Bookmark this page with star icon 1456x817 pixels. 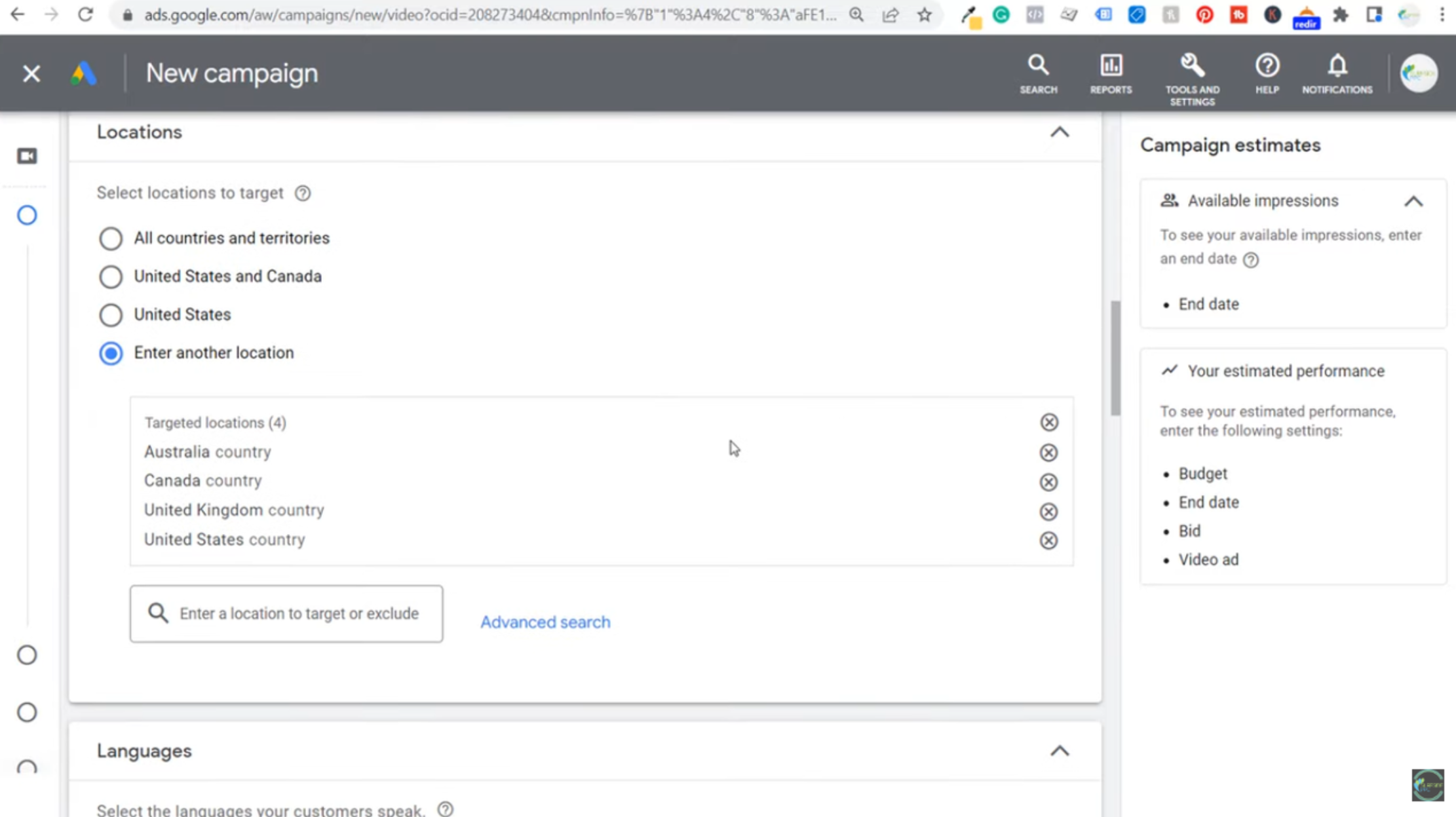924,15
